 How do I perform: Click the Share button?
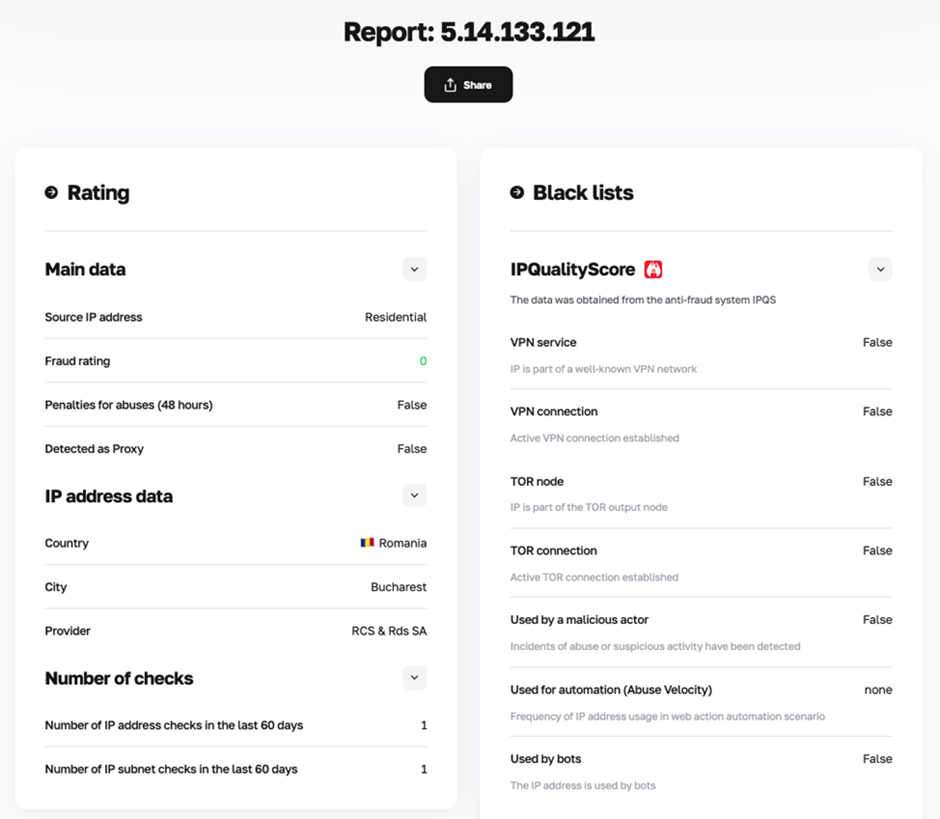click(468, 85)
